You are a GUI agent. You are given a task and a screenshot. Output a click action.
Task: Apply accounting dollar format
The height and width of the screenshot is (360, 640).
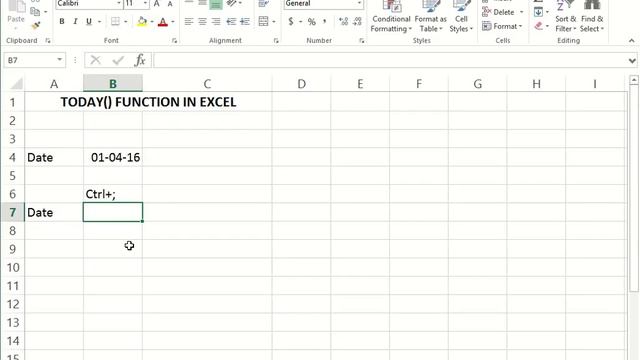tap(291, 21)
